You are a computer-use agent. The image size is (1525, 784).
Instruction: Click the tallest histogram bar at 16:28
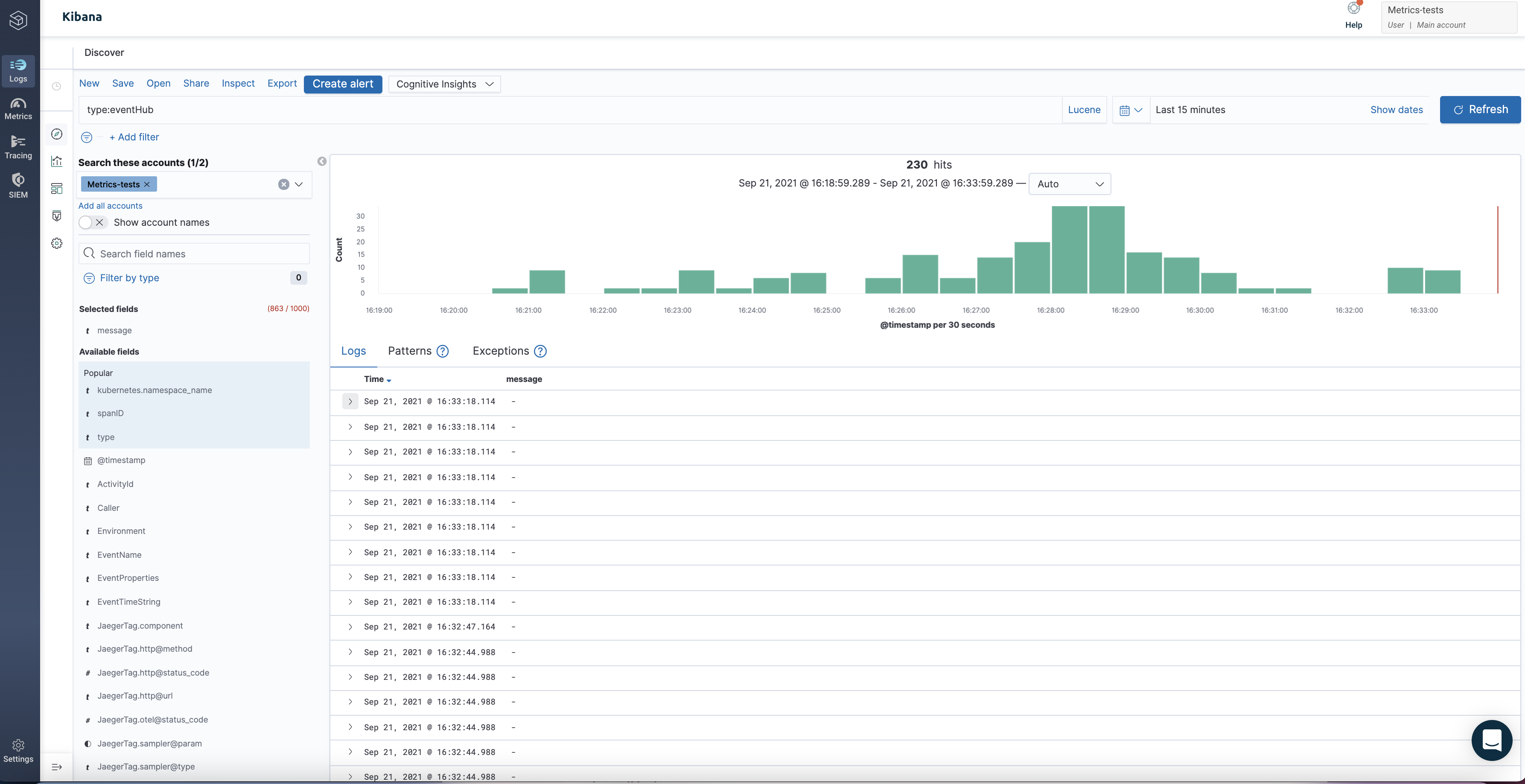coord(1069,249)
